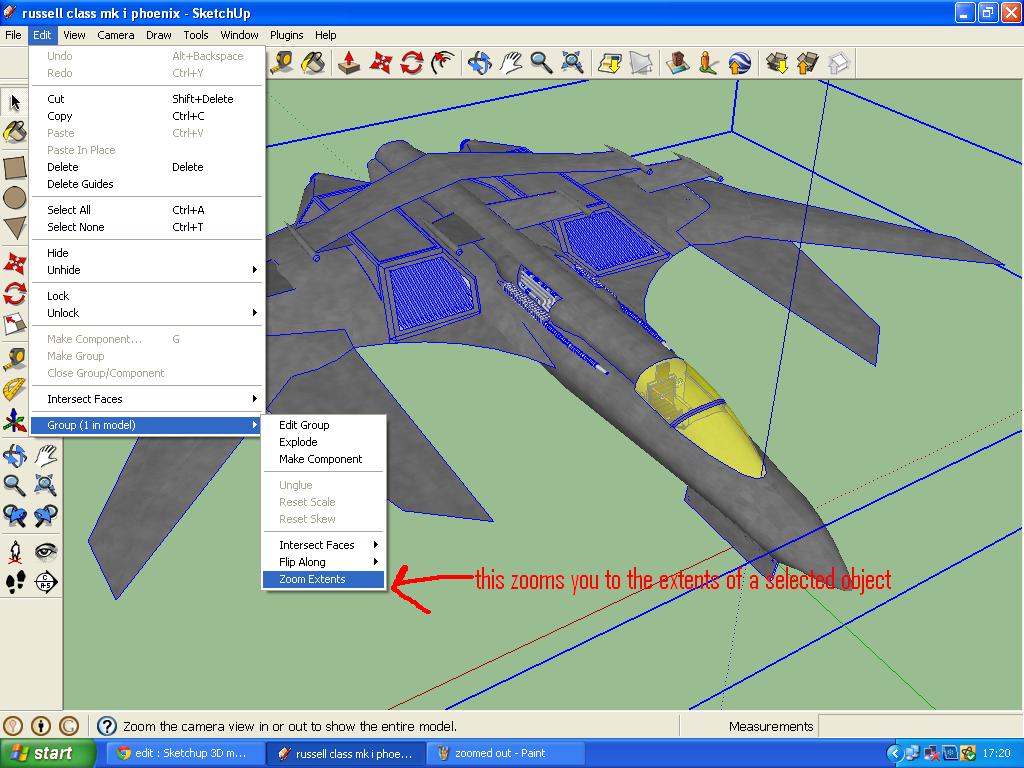Select the Paint Bucket tool in top toolbar

(x=313, y=63)
